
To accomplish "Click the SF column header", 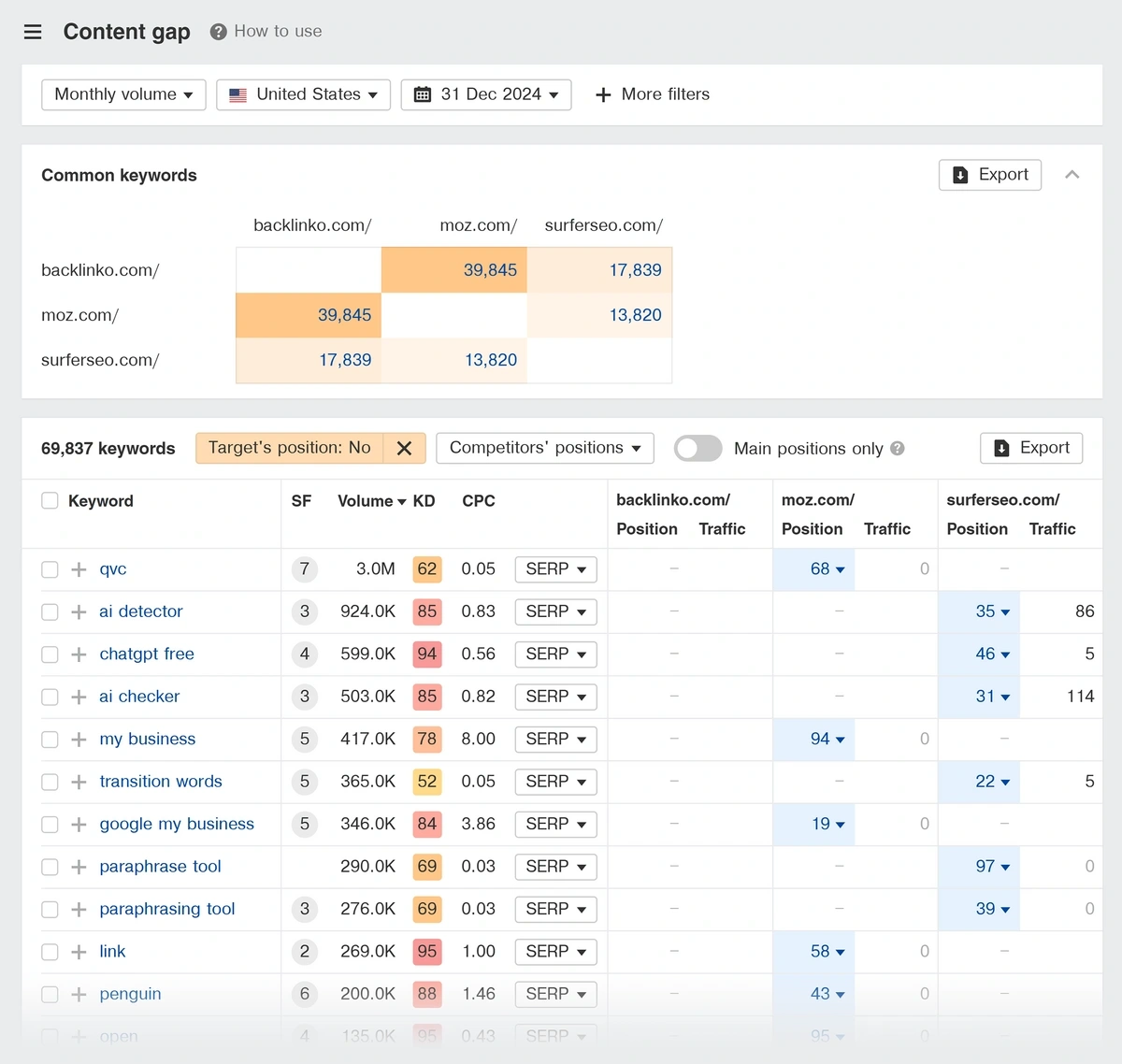I will click(301, 501).
